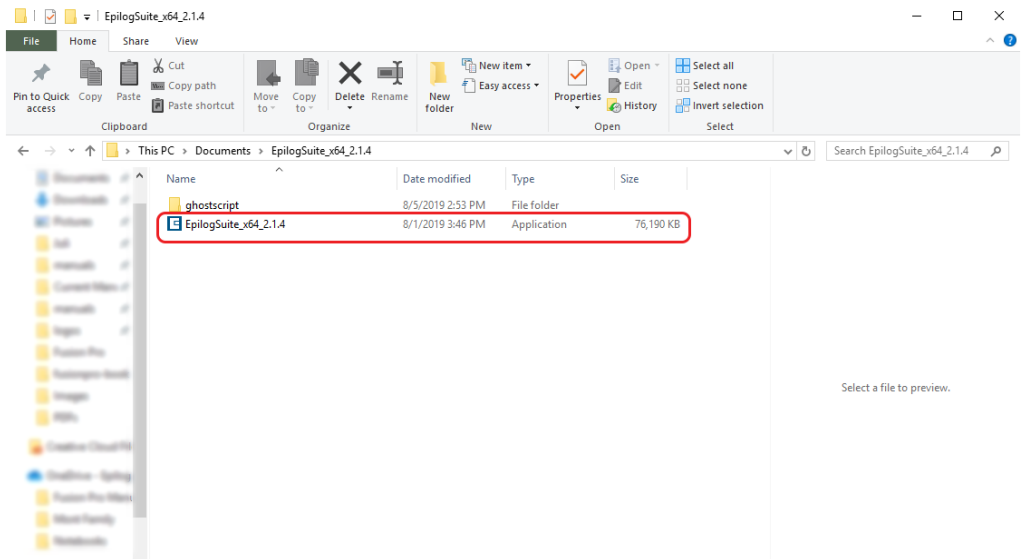The height and width of the screenshot is (559, 1025).
Task: Click Pin to Quick access icon
Action: (x=41, y=73)
